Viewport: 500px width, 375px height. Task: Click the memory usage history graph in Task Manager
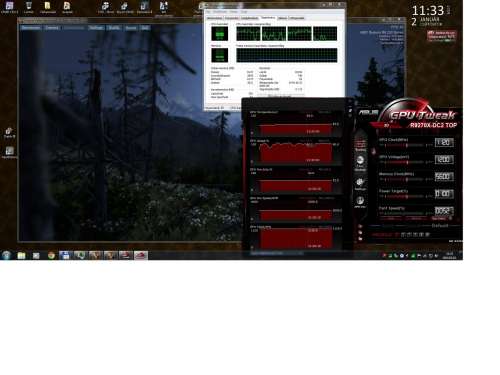click(287, 55)
